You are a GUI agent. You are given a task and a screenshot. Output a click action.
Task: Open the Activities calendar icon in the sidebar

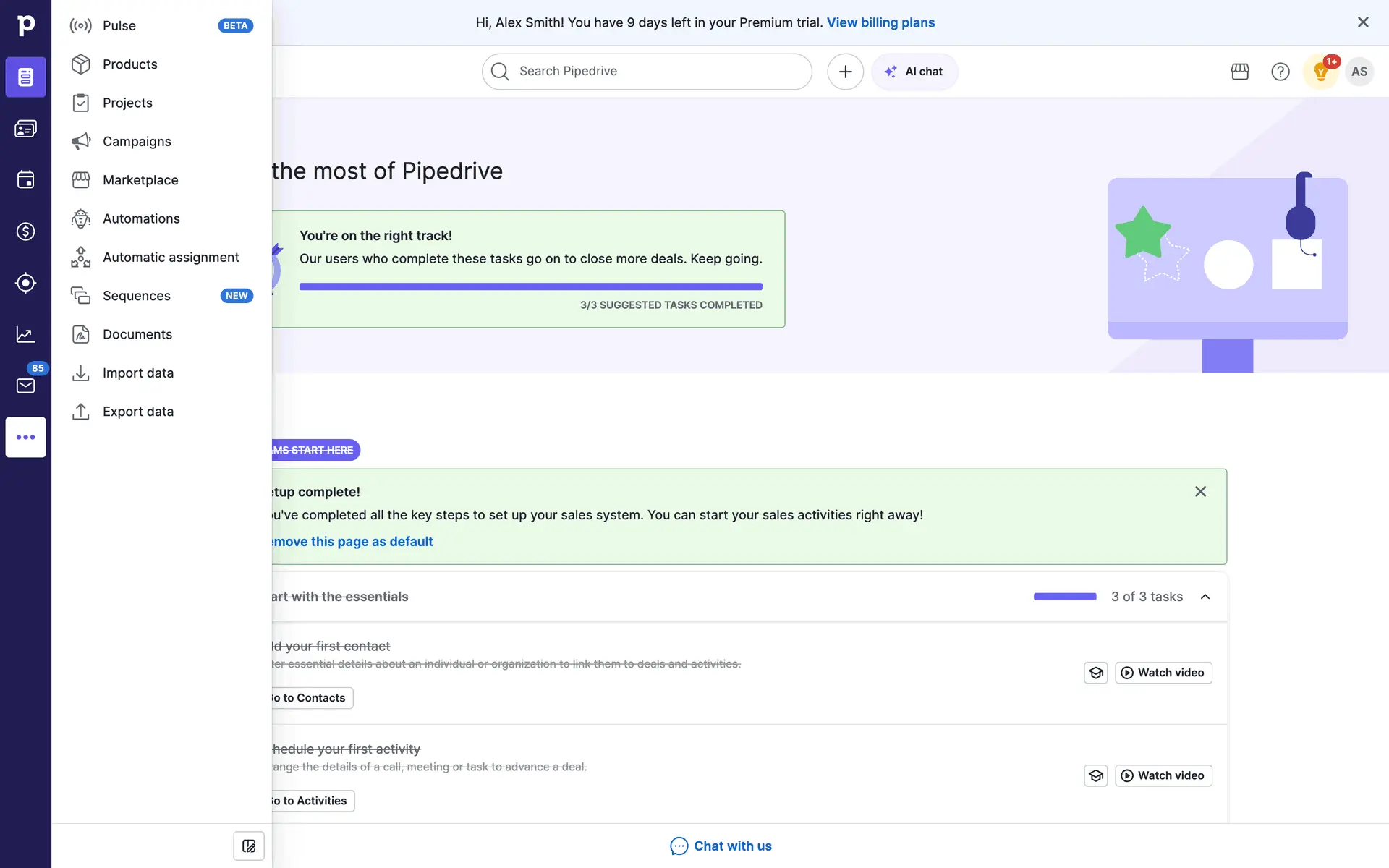click(x=25, y=179)
